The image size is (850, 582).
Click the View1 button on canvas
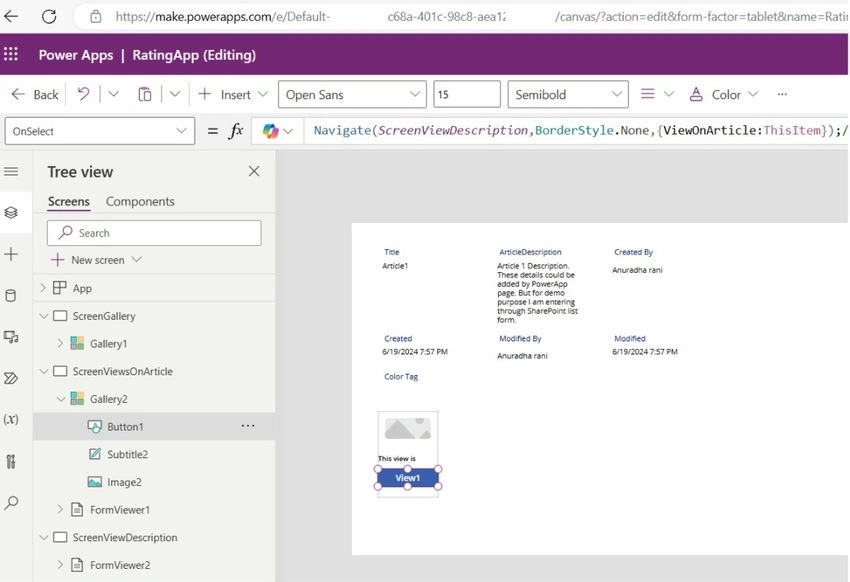click(x=408, y=478)
